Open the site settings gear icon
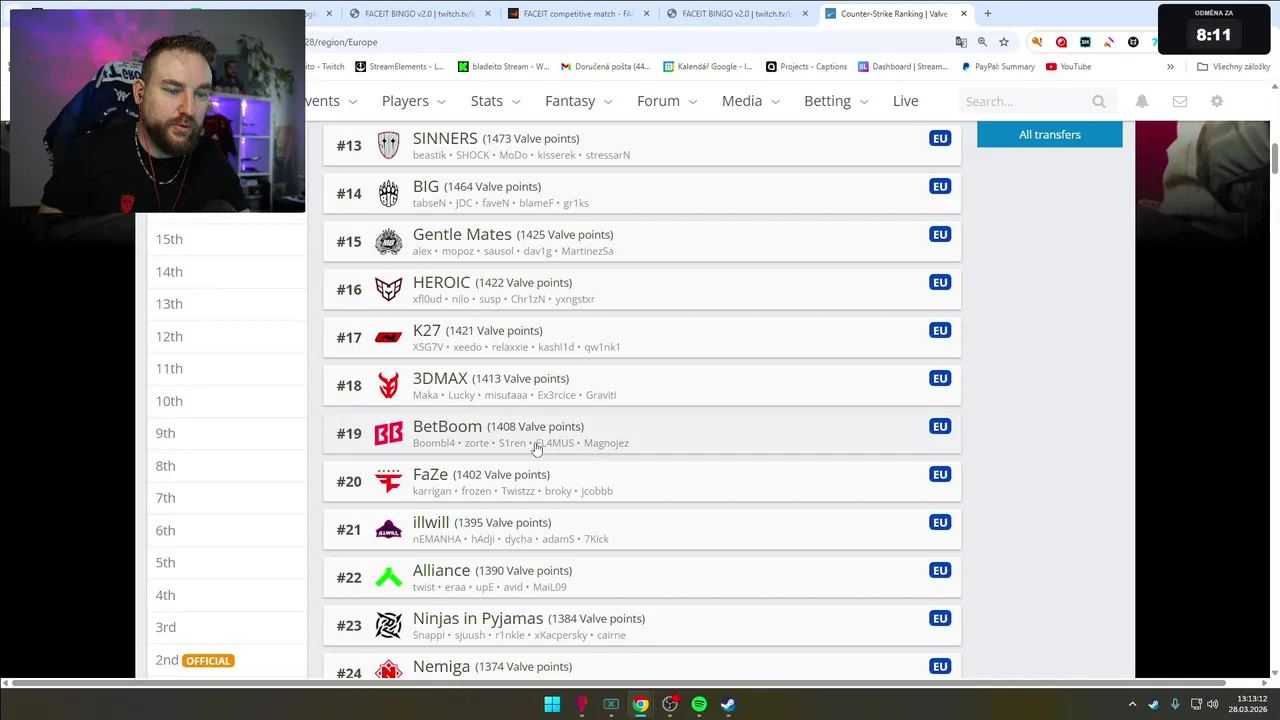1280x720 pixels. tap(1217, 101)
